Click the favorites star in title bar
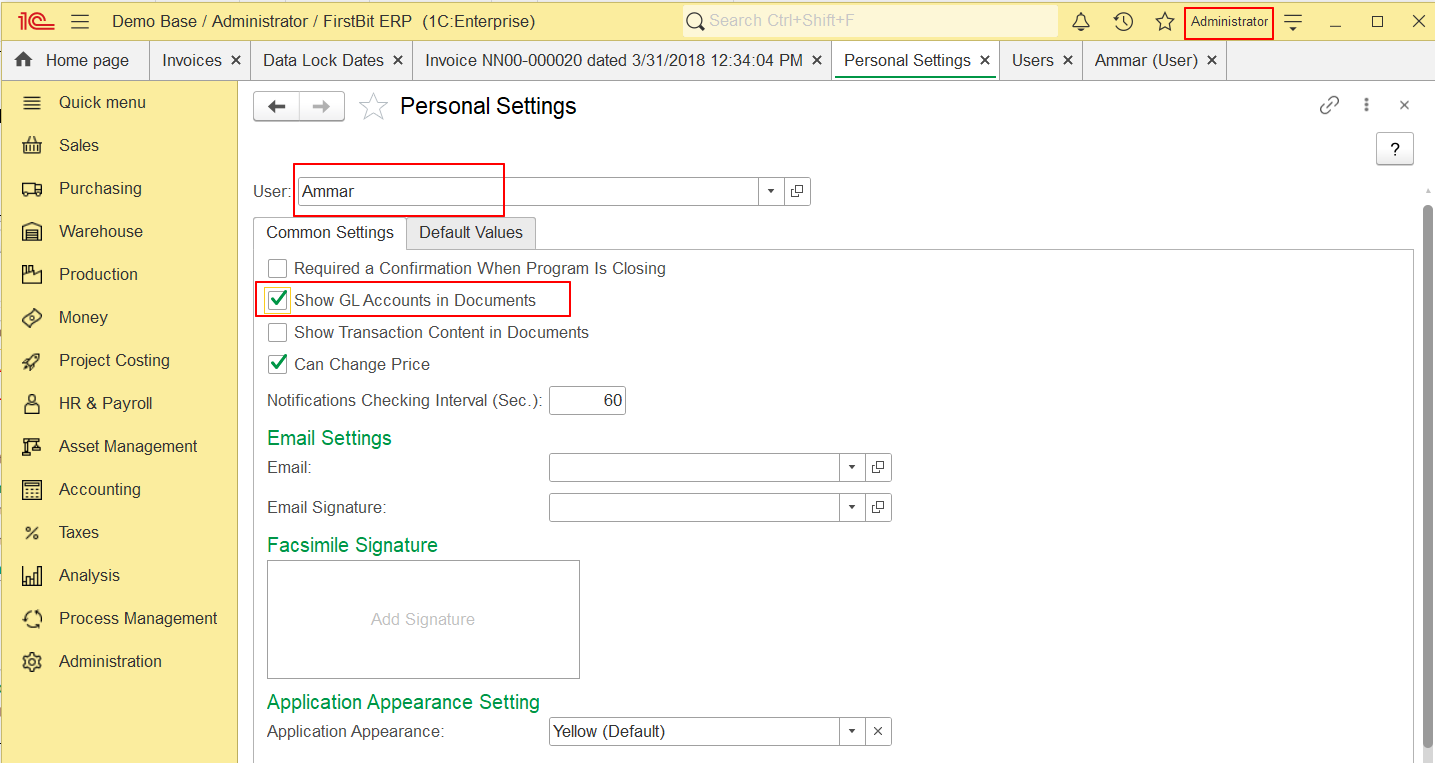 1165,22
